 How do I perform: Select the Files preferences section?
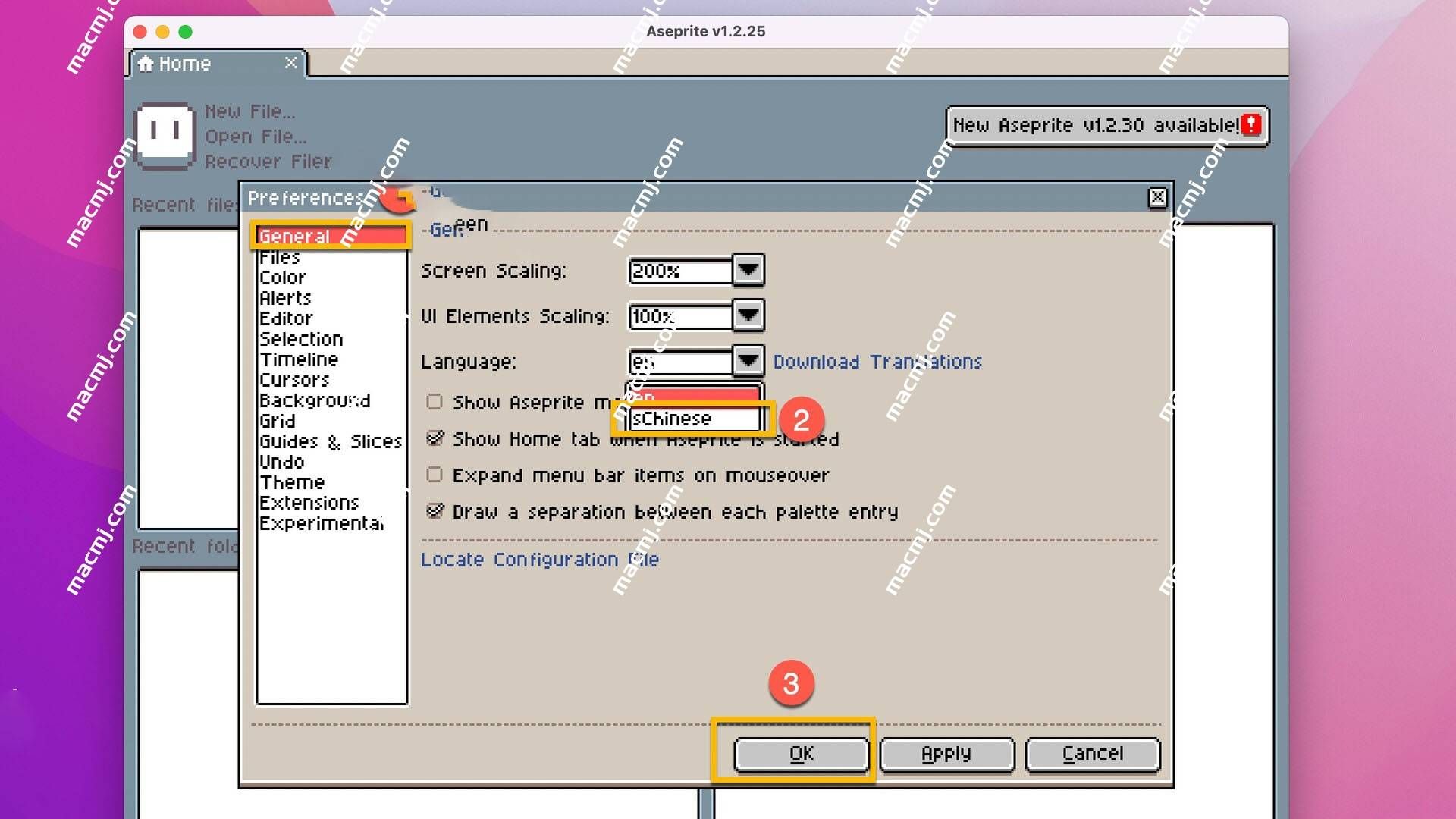[331, 257]
